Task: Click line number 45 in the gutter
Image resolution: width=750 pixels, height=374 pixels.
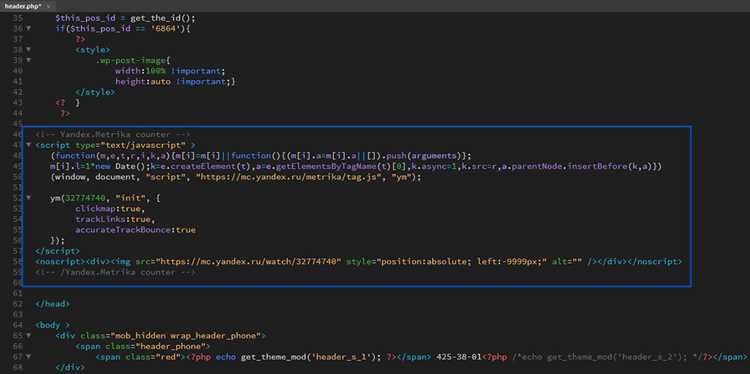Action: (17, 124)
